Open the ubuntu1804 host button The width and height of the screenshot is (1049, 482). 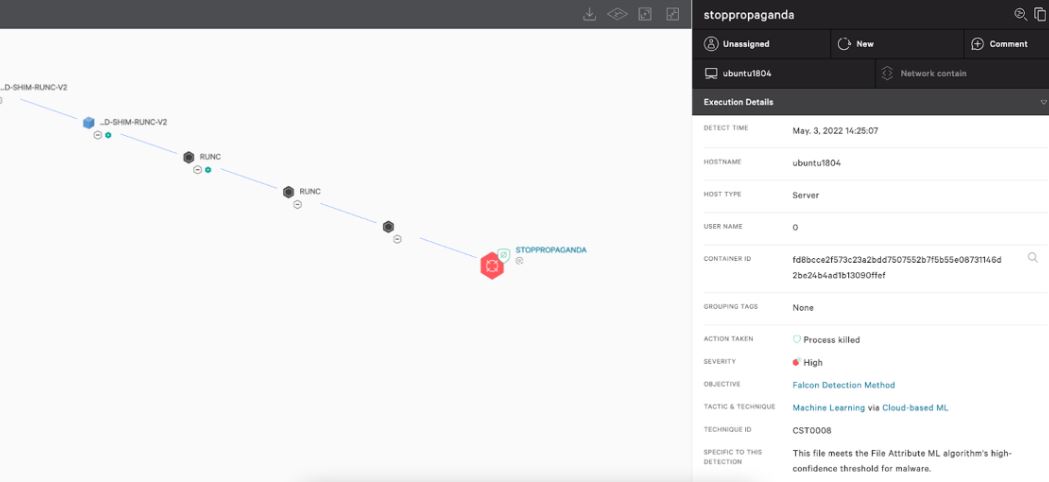[x=783, y=74]
